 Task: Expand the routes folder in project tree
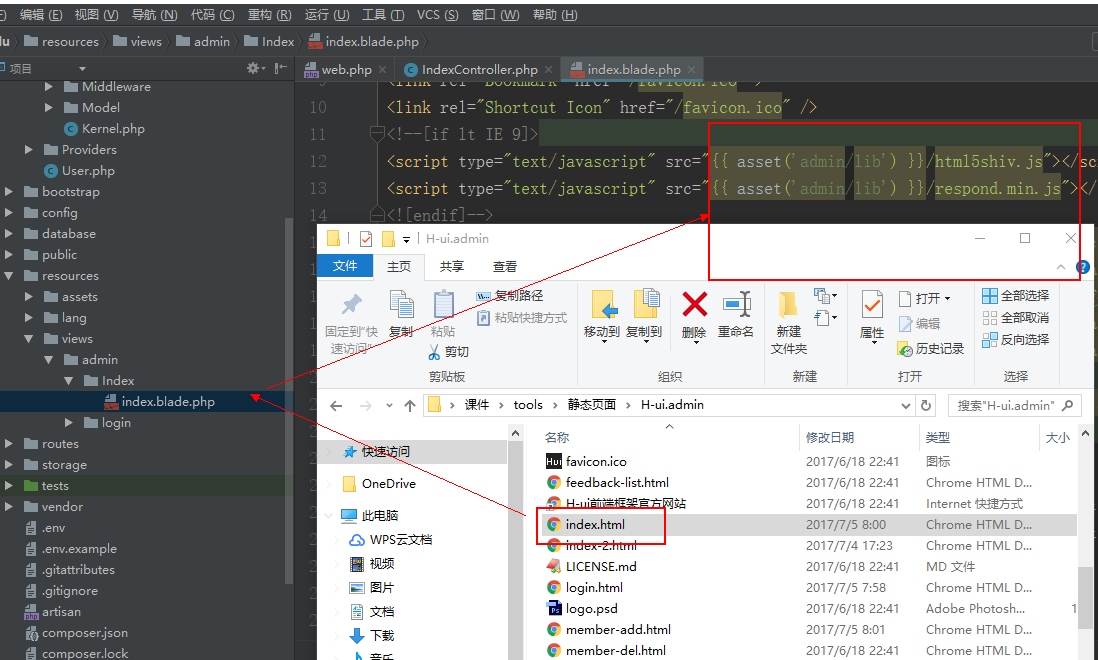tap(9, 444)
